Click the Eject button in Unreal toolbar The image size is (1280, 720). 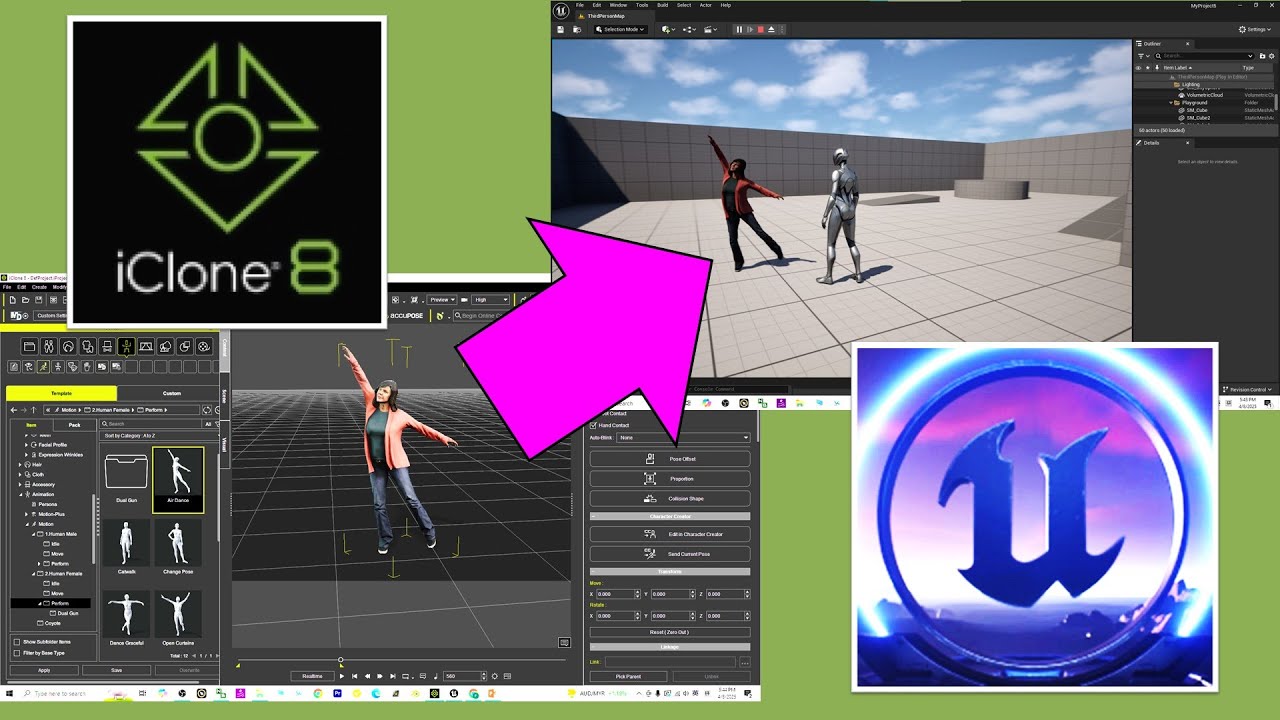(x=771, y=29)
